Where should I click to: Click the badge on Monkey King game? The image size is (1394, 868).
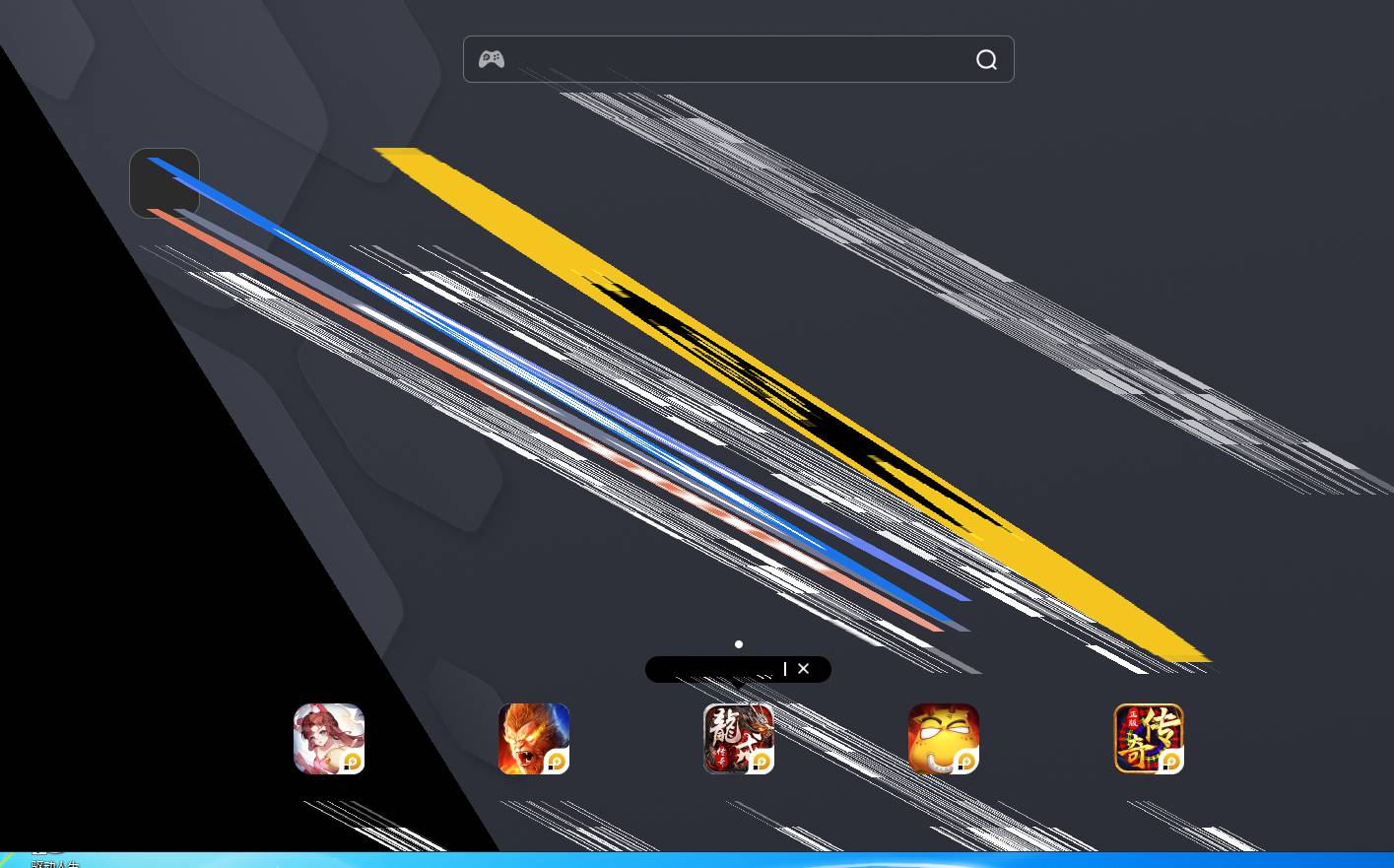pos(557,762)
